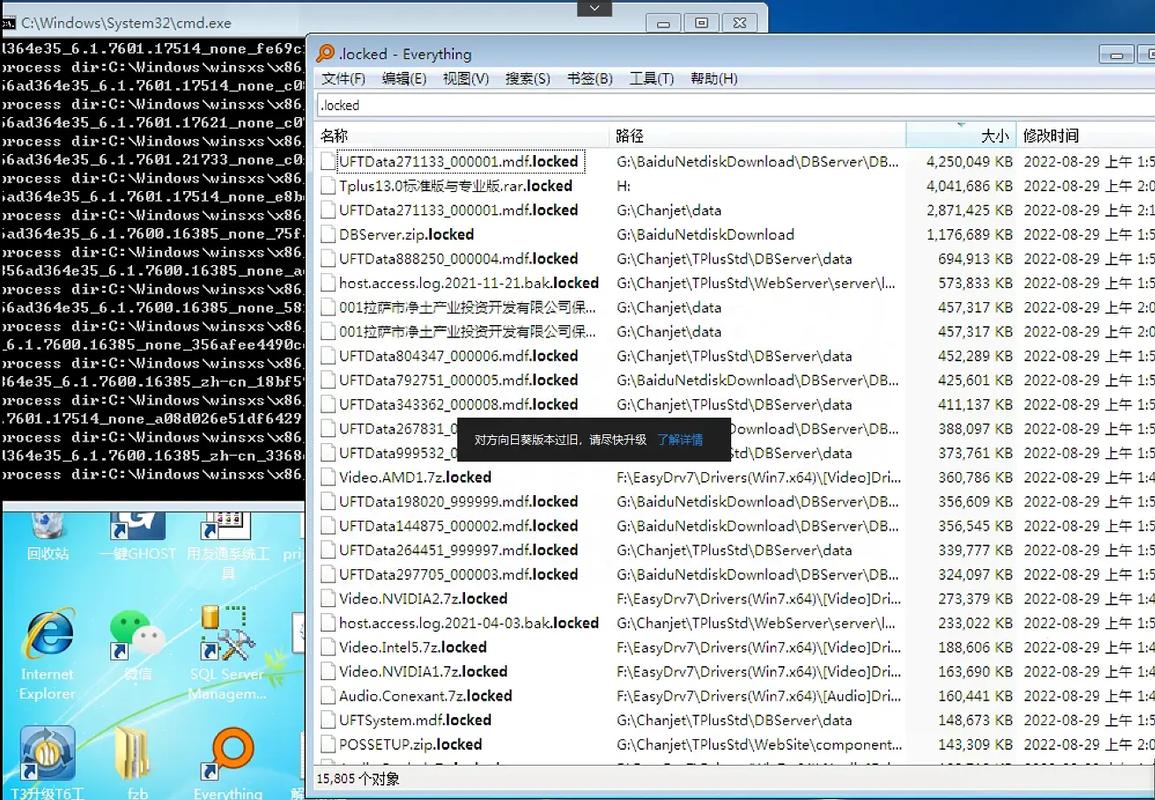1155x800 pixels.
Task: Sort results by 大小 column header
Action: (x=961, y=136)
